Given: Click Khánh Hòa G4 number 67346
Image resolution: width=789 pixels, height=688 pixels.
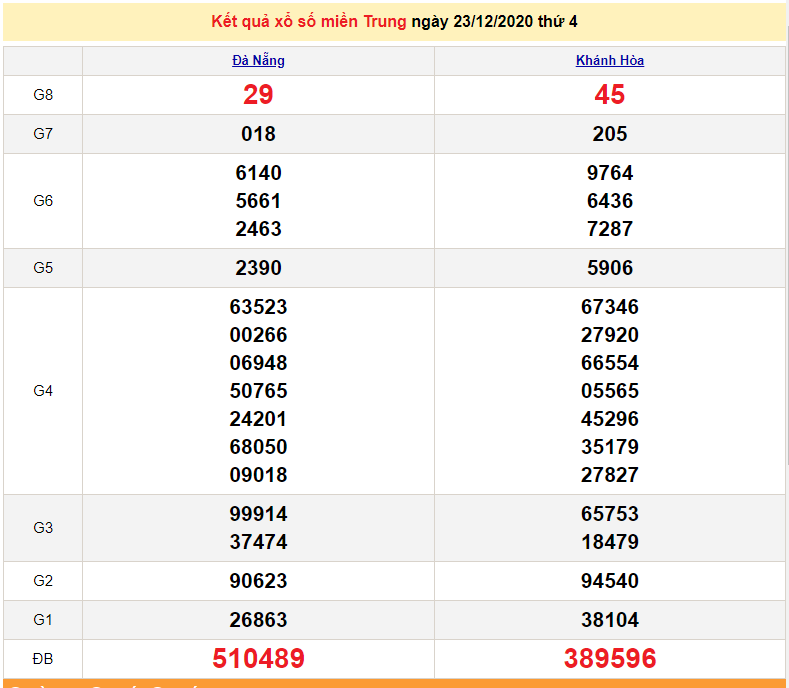Looking at the screenshot, I should point(609,307).
